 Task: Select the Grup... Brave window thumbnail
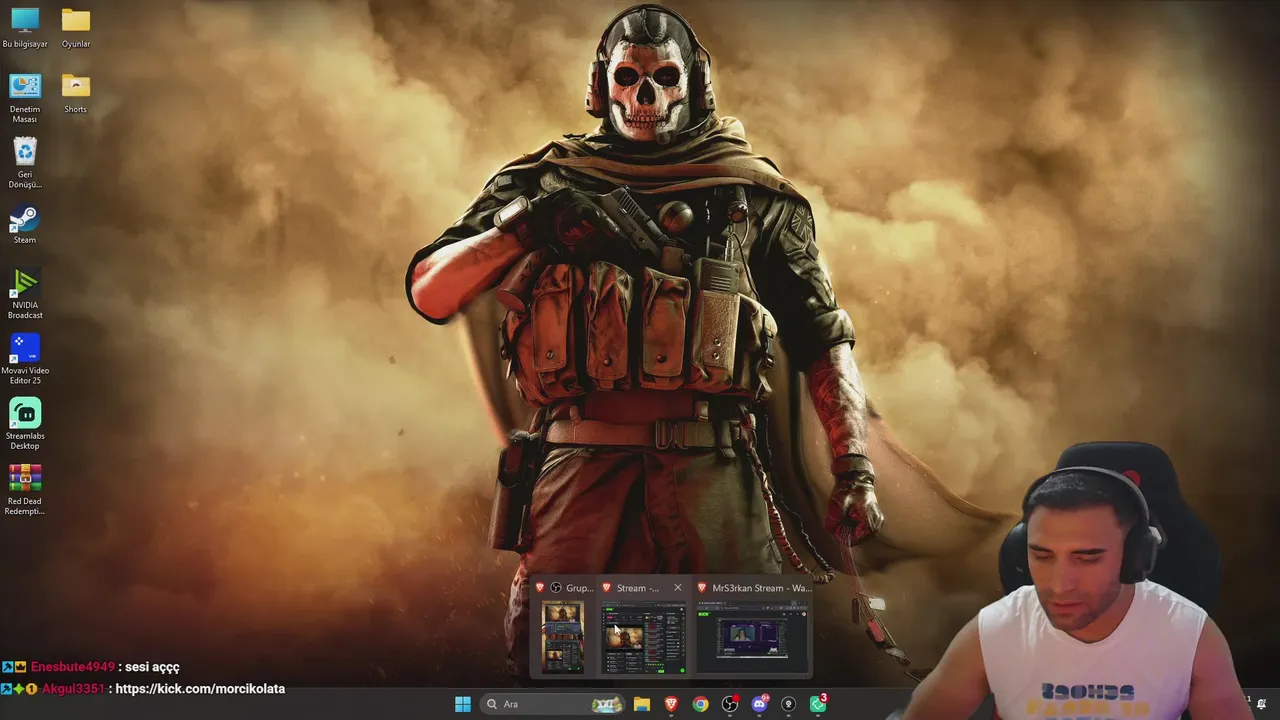tap(563, 637)
